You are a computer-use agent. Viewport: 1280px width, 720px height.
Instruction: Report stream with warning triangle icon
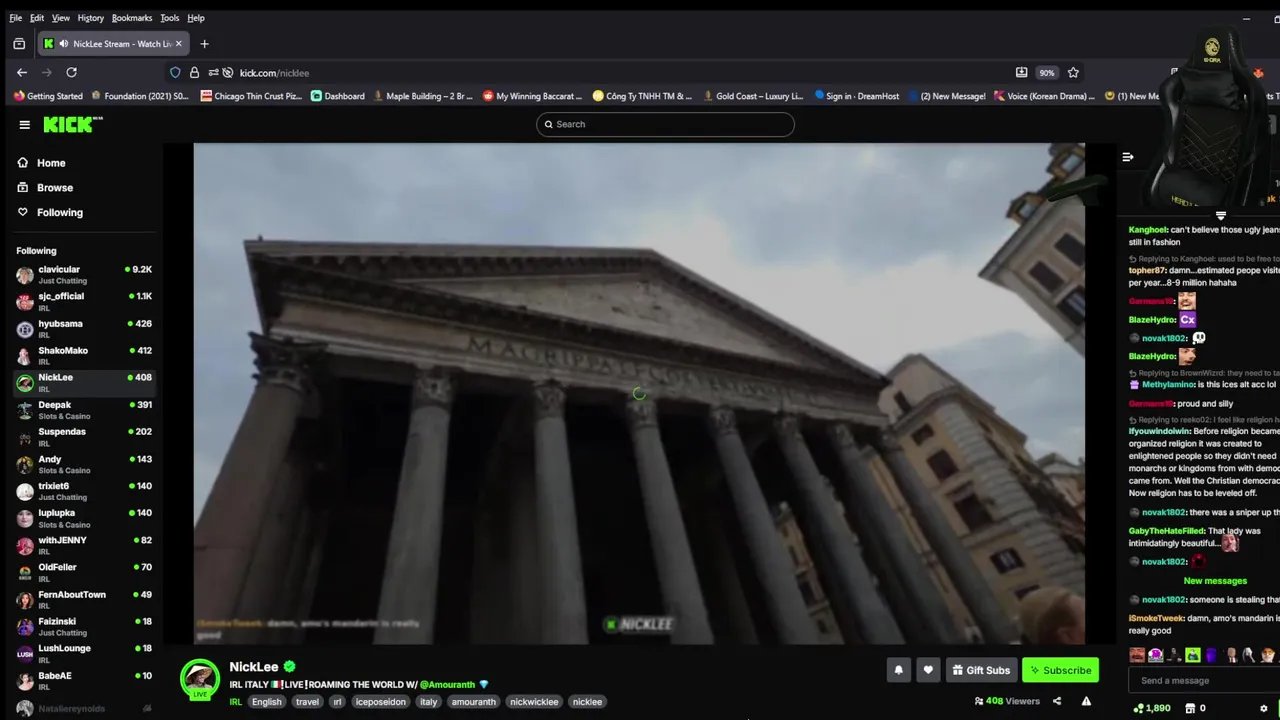[1086, 701]
